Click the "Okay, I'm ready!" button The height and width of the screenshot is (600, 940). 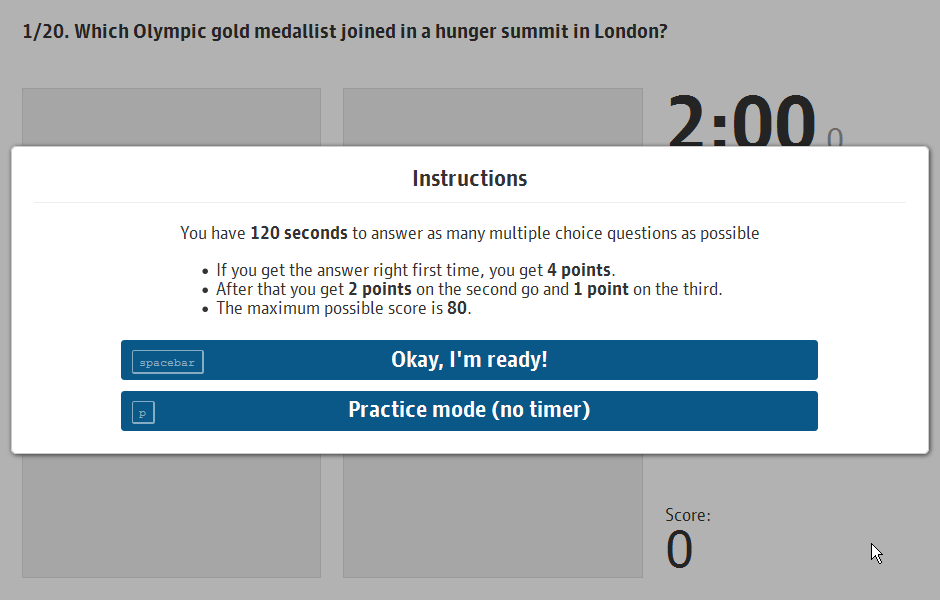(469, 360)
